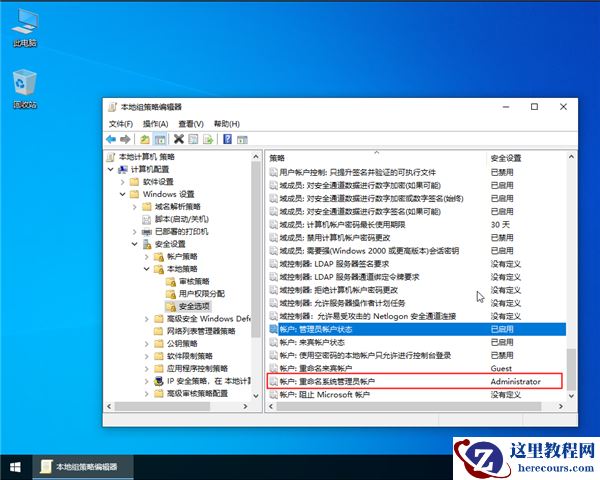The height and width of the screenshot is (480, 600).
Task: Click the Administrator value cell
Action: (x=515, y=381)
